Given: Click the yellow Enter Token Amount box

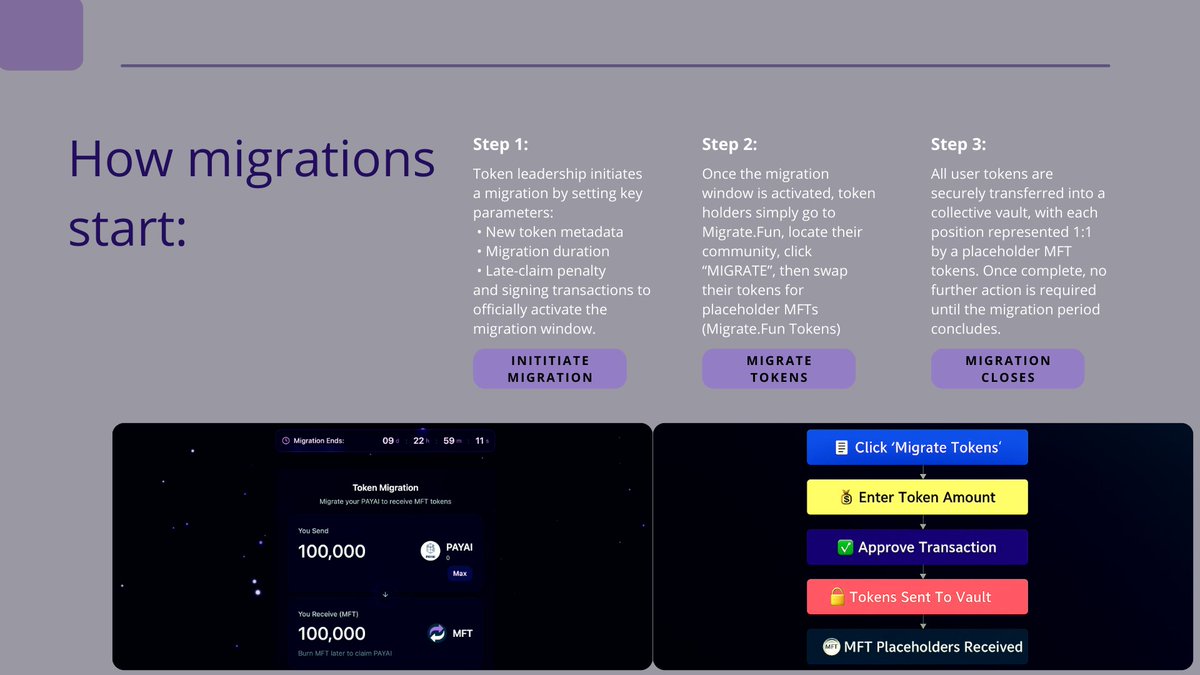Looking at the screenshot, I should point(917,497).
